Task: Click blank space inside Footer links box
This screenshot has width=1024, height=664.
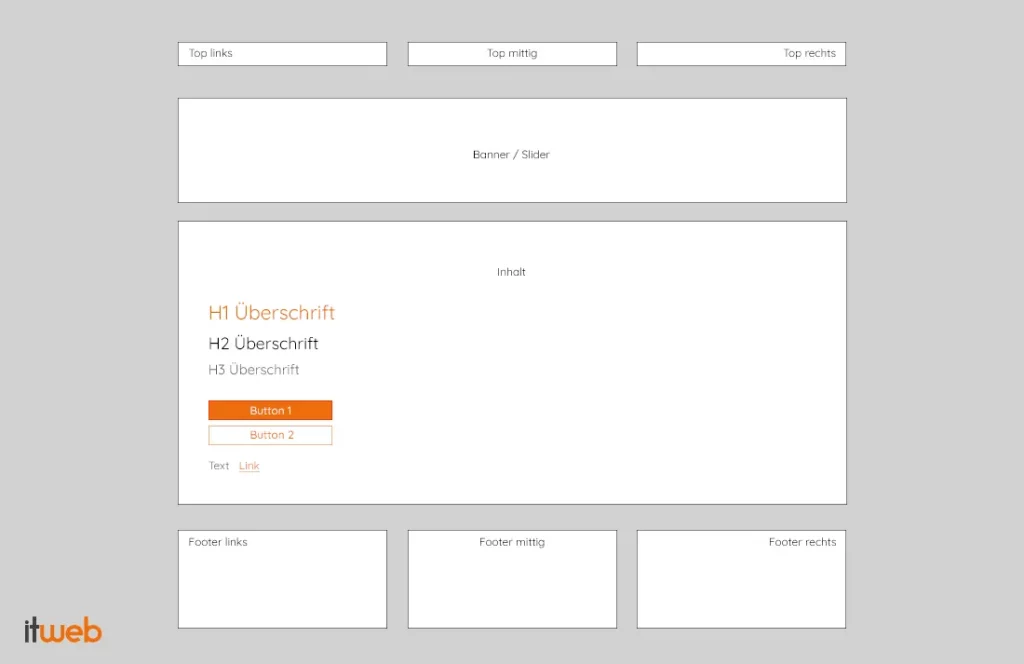Action: click(282, 592)
